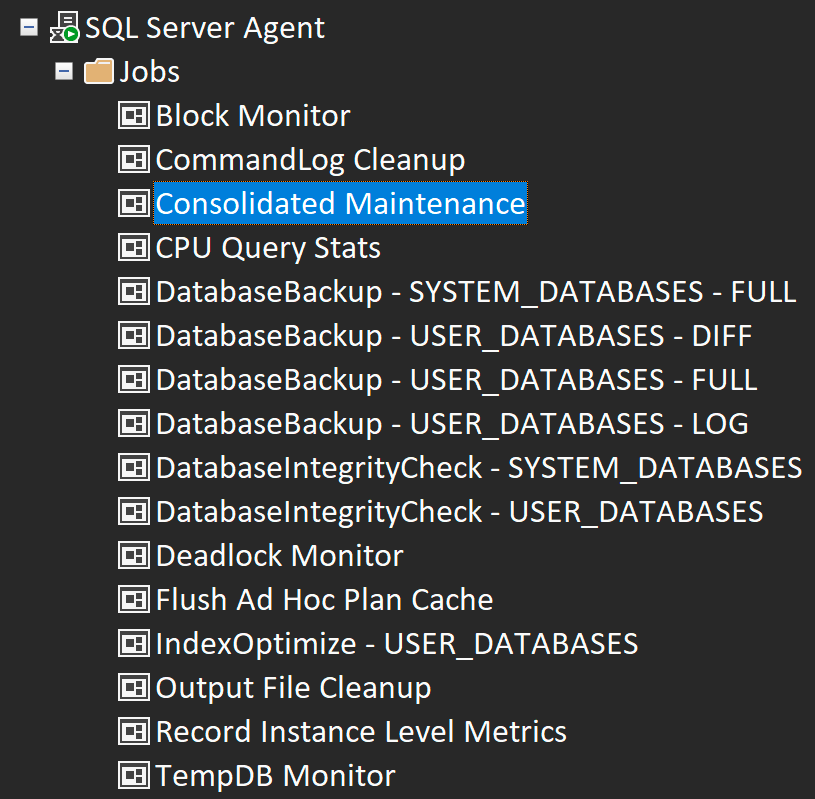Select DatabaseBackup - USER_DATABASES - LOG job

click(x=452, y=424)
